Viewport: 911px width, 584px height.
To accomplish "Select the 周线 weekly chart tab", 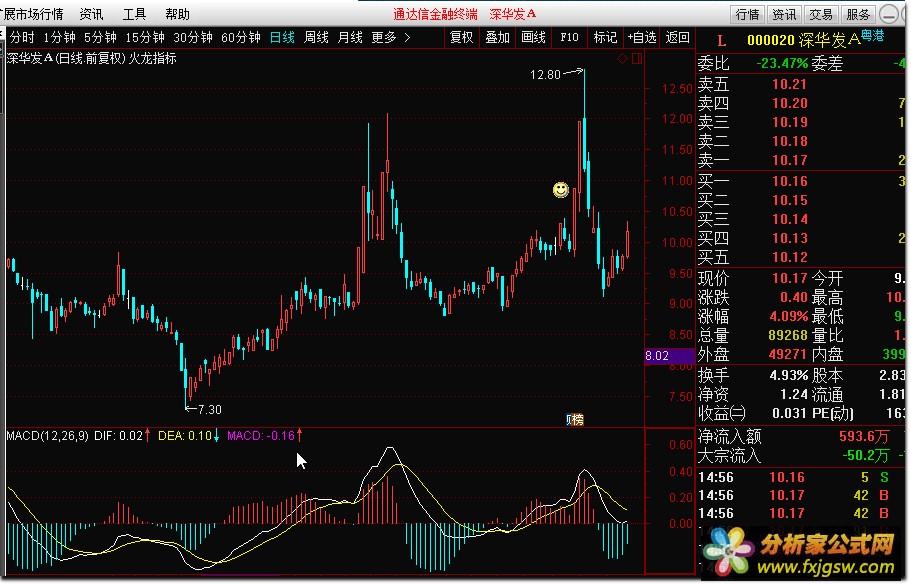I will (x=316, y=38).
